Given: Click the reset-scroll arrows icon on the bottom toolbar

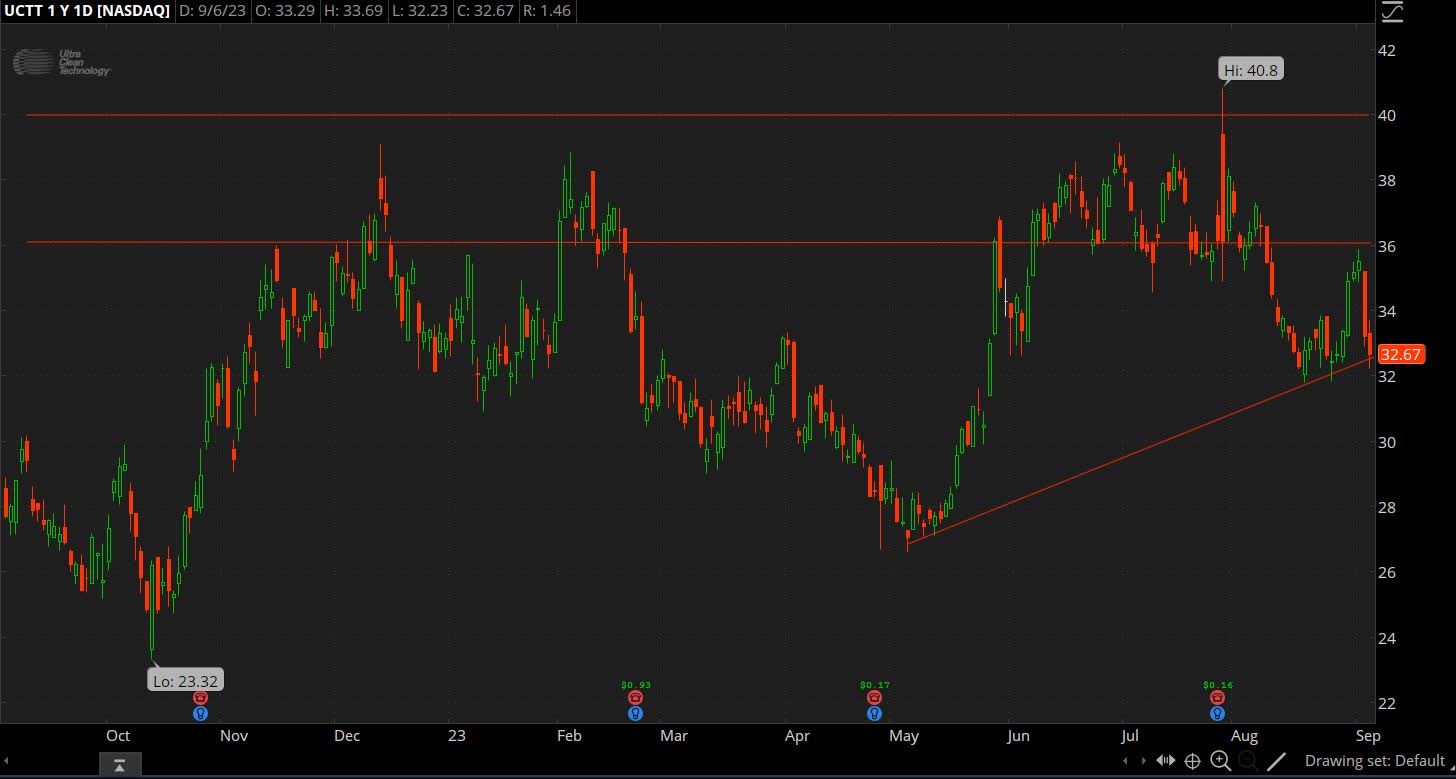Looking at the screenshot, I should point(1166,761).
